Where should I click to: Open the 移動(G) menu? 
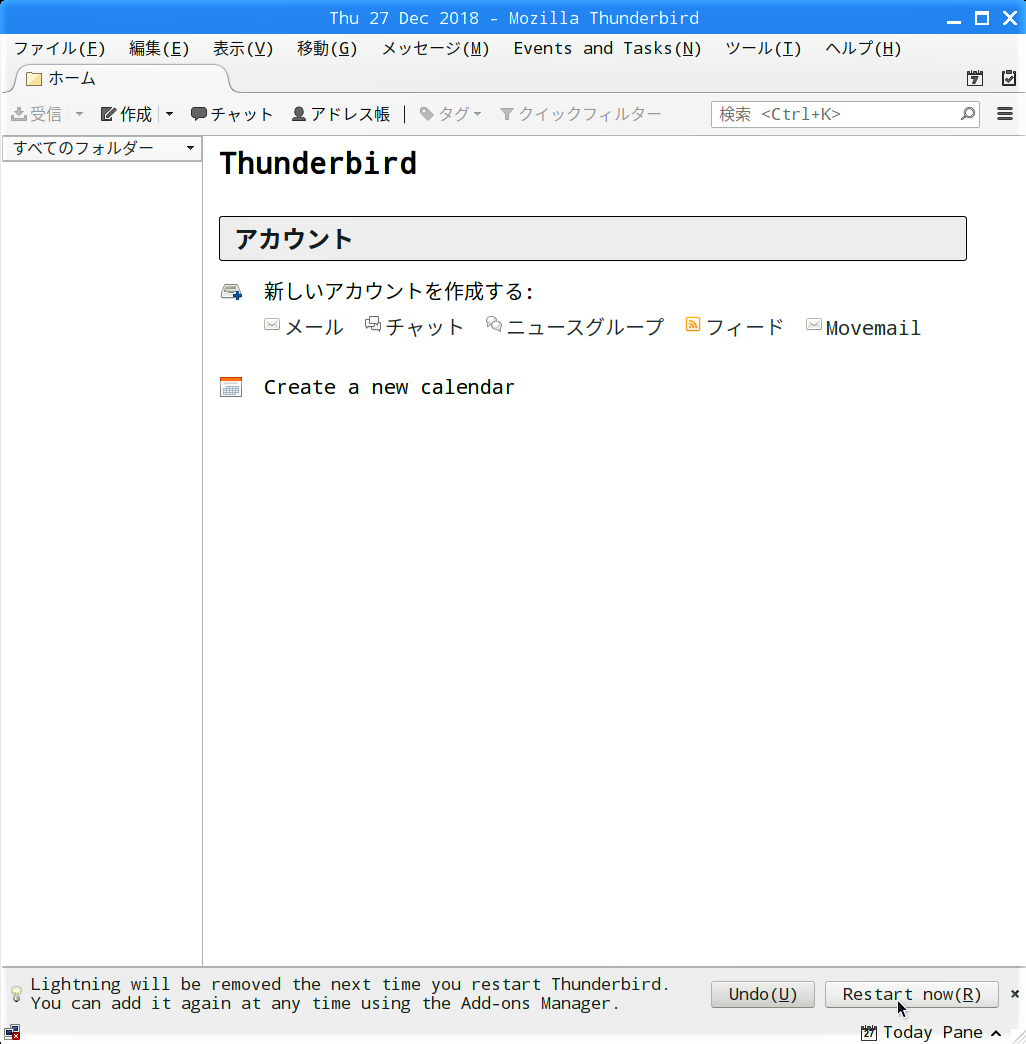327,49
